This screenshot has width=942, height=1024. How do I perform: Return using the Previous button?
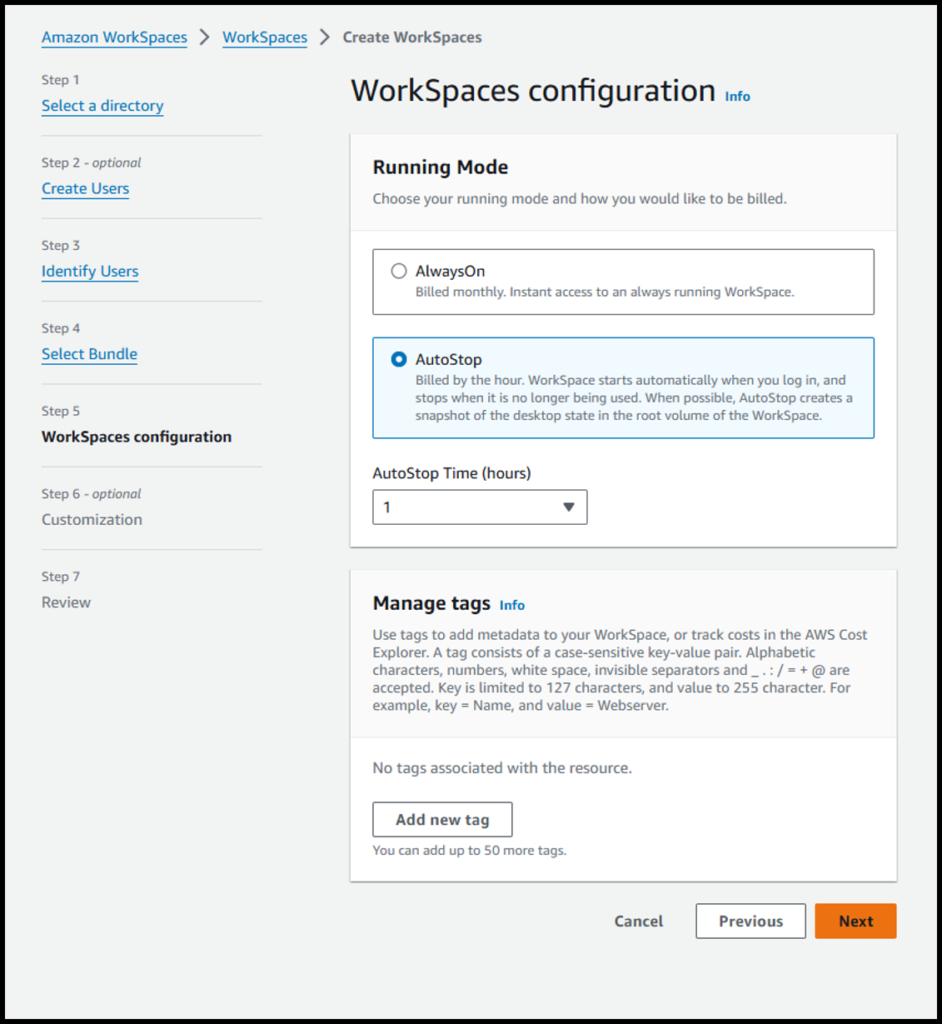(750, 921)
